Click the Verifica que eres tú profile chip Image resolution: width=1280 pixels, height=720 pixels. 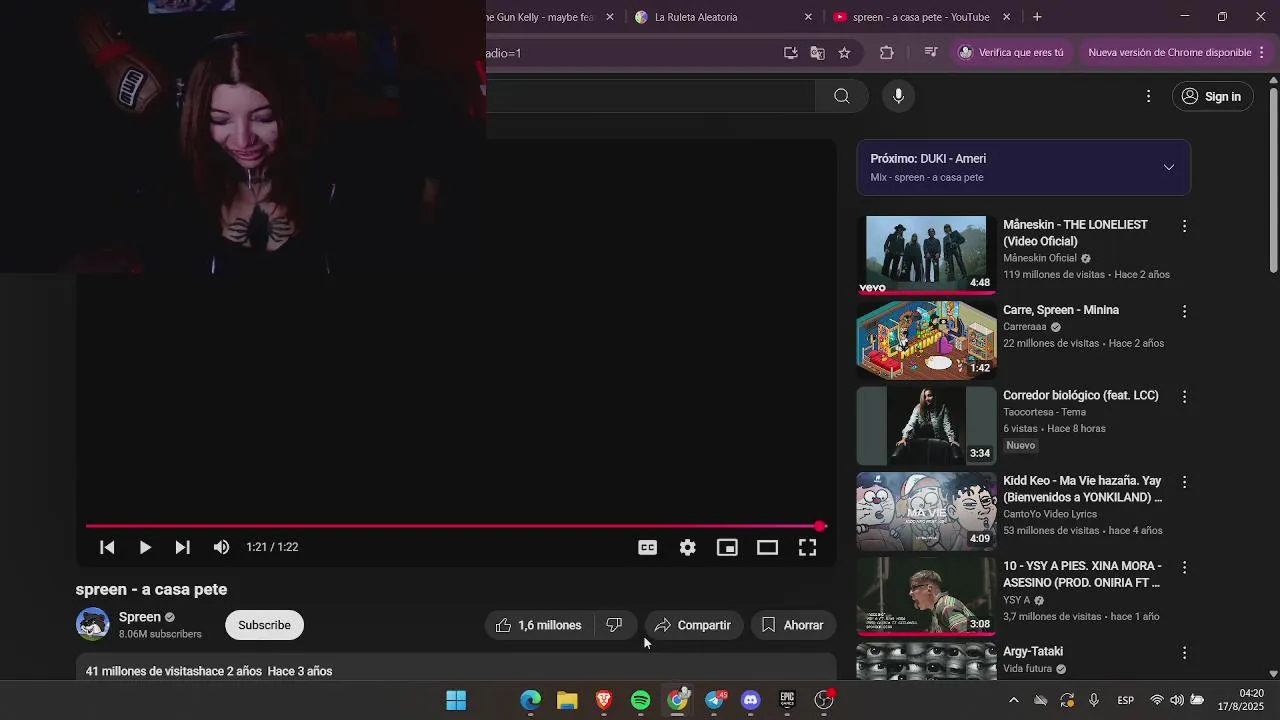[x=1011, y=53]
